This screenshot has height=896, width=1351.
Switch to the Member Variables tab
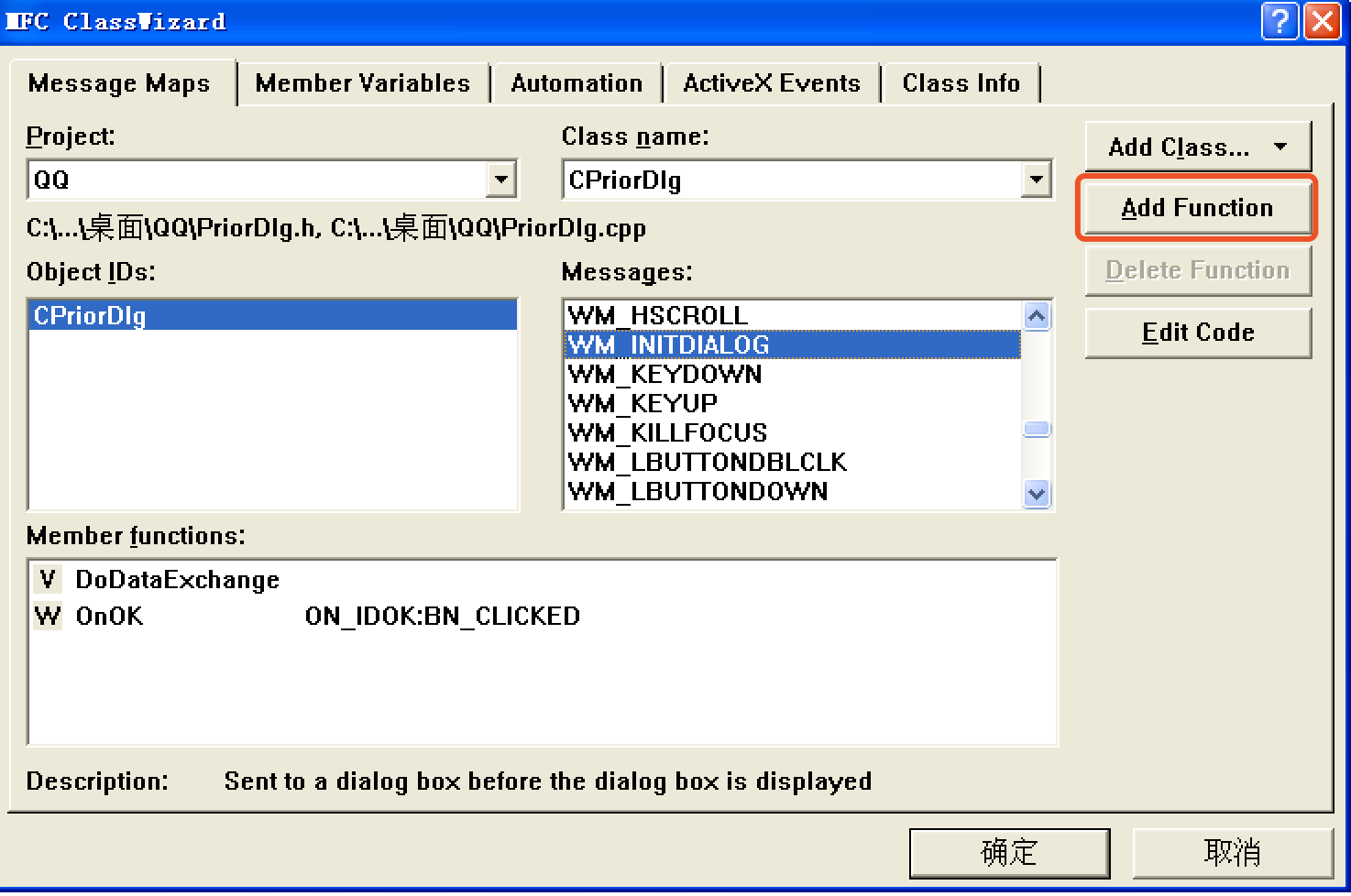click(x=362, y=82)
